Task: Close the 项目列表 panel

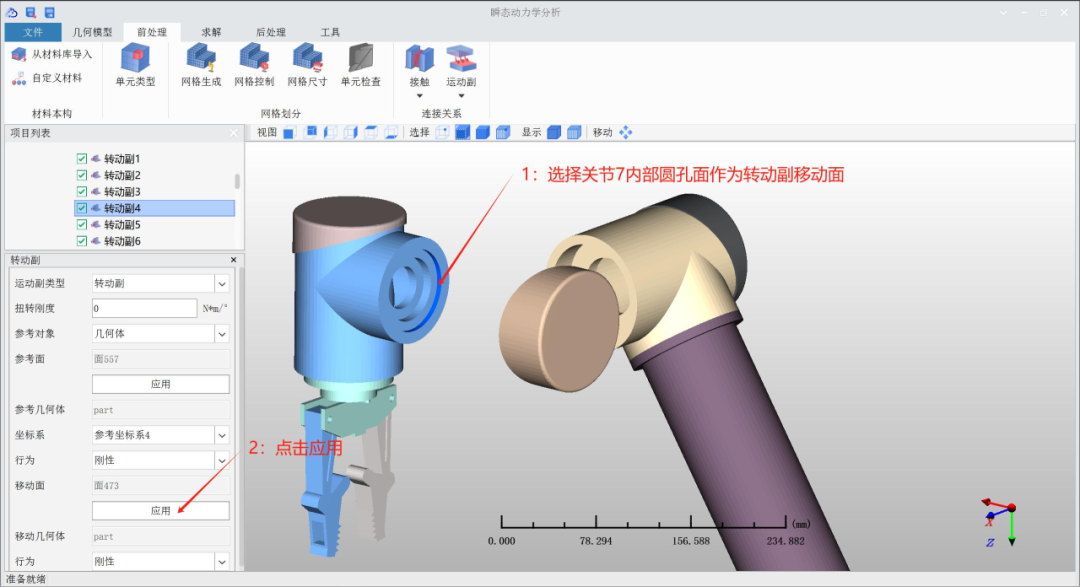Action: coord(233,133)
